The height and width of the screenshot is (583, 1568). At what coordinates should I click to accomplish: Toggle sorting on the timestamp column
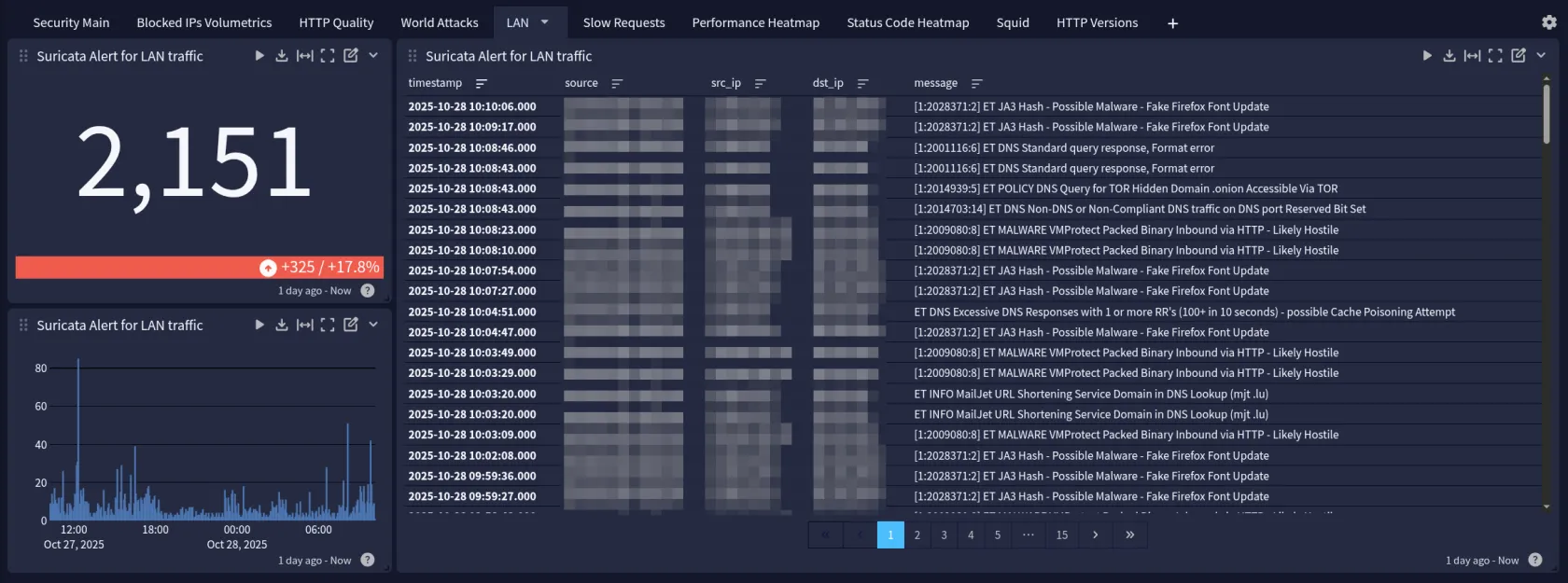coord(482,84)
